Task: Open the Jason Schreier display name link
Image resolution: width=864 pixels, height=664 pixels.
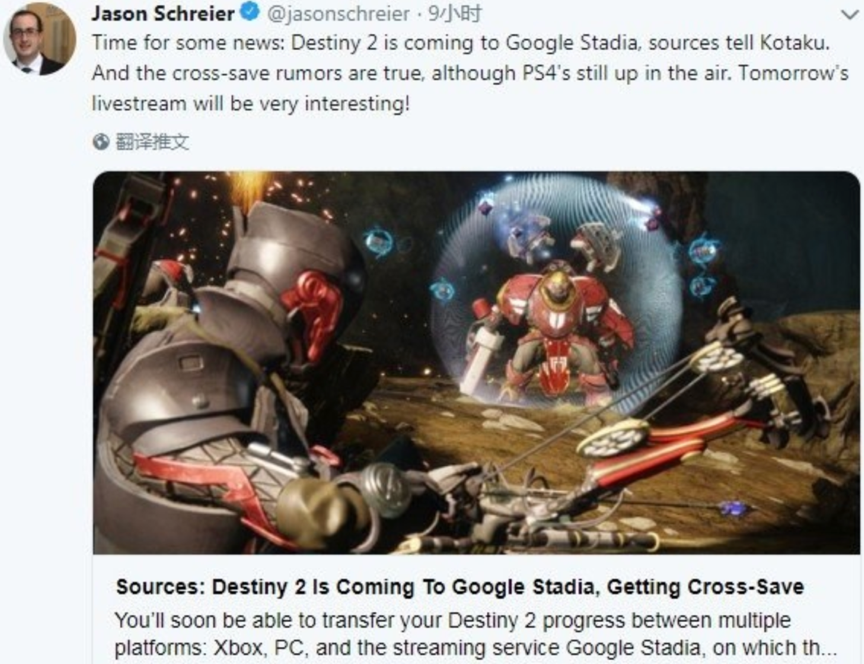Action: click(x=163, y=13)
